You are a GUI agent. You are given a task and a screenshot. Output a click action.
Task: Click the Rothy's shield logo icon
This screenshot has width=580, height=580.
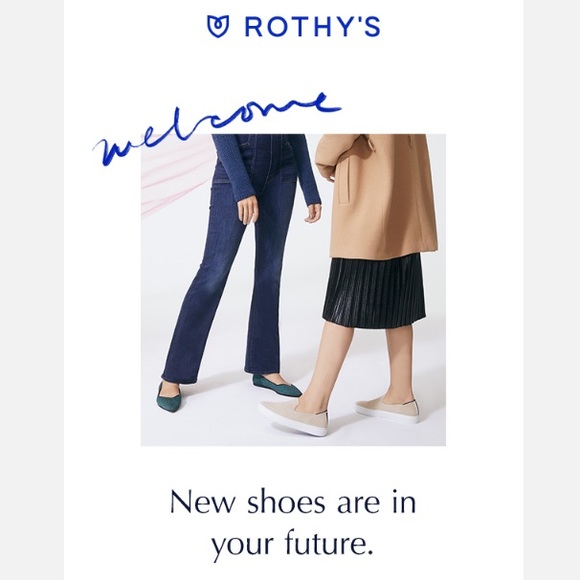point(218,26)
